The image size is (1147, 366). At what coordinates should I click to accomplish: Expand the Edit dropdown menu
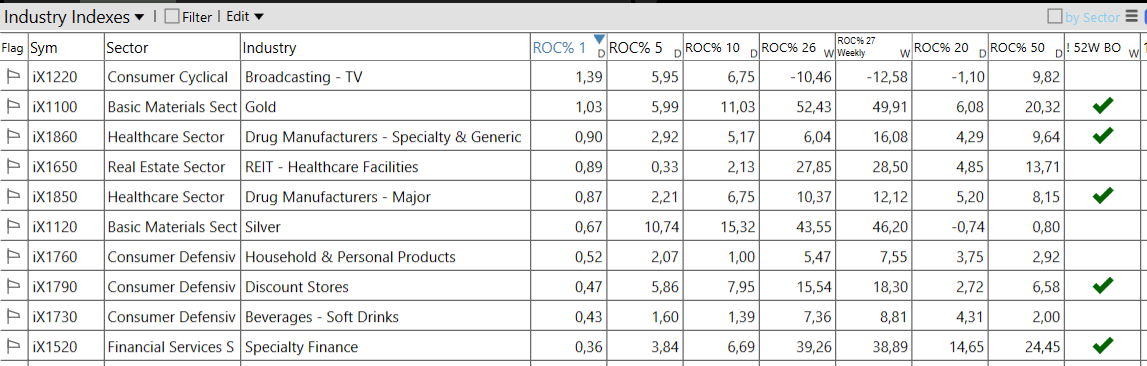coord(245,17)
